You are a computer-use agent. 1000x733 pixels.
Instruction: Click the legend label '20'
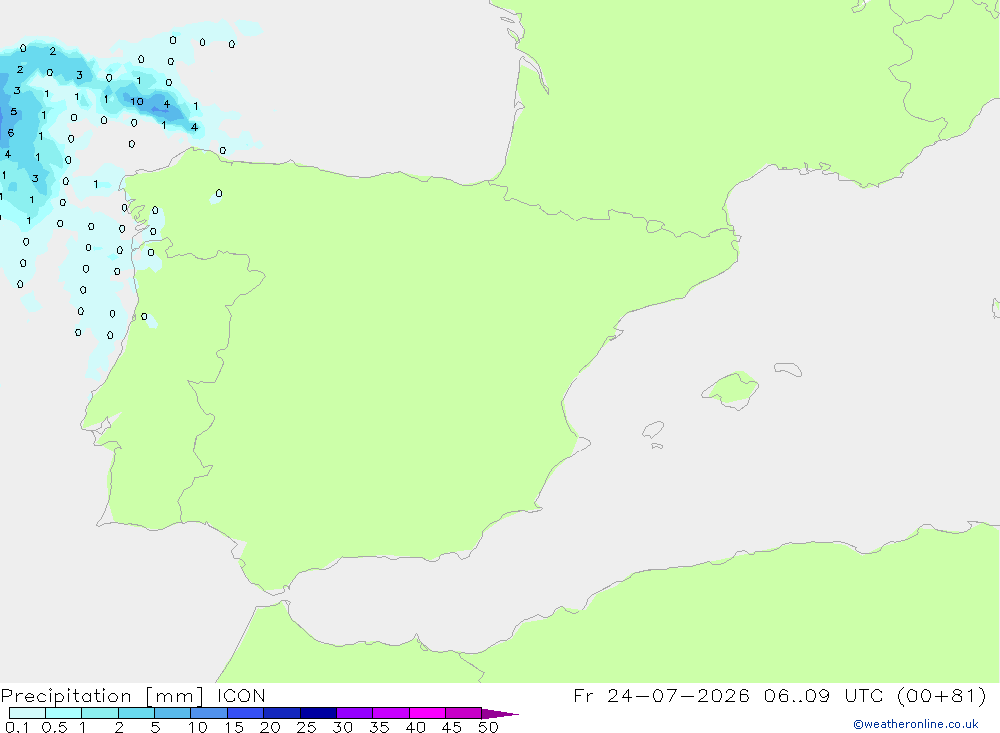coord(270,727)
